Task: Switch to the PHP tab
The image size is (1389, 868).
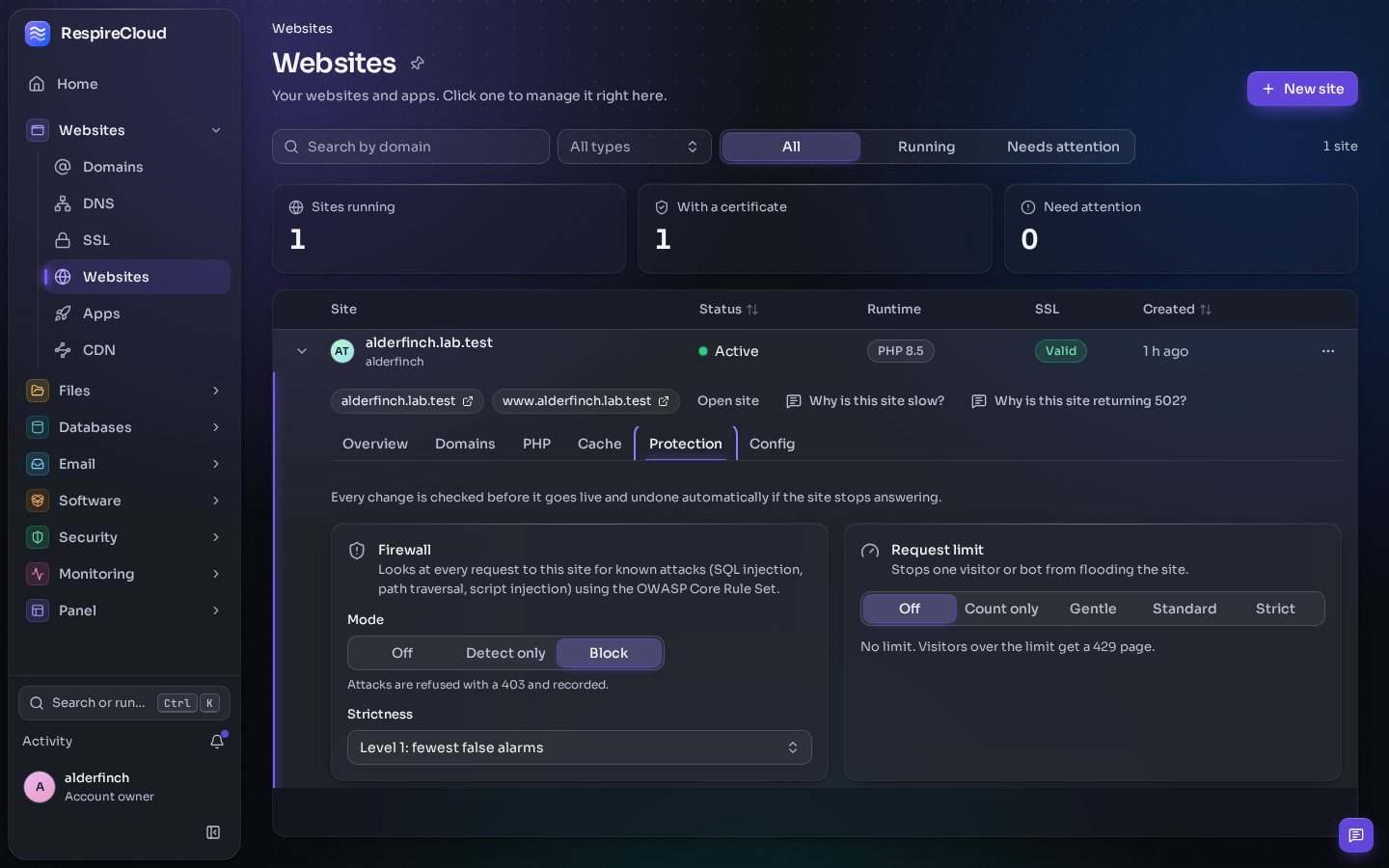Action: 536,444
